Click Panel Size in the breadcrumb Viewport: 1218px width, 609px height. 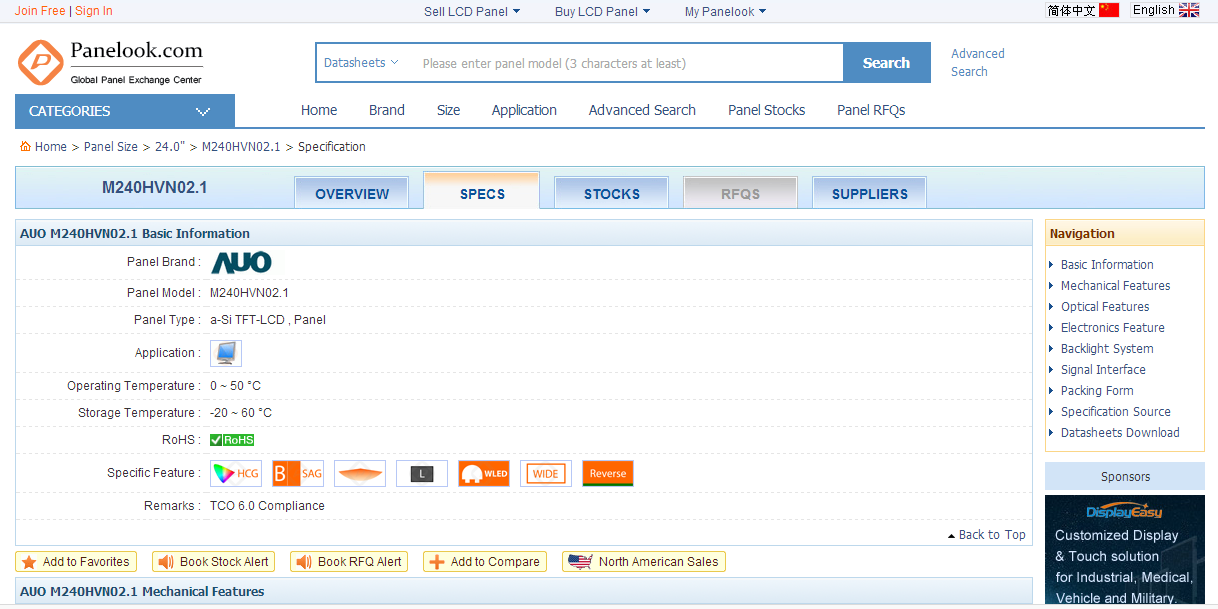pos(111,147)
